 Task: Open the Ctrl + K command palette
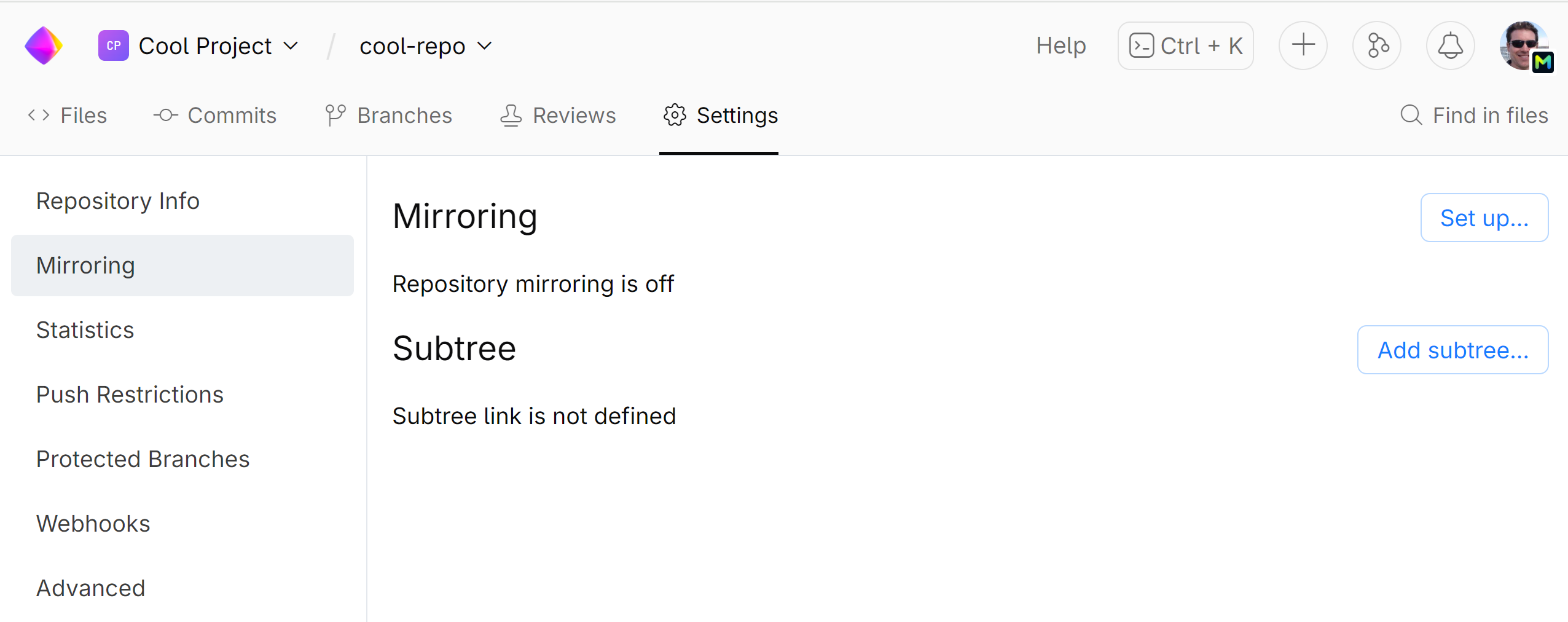(x=1185, y=45)
